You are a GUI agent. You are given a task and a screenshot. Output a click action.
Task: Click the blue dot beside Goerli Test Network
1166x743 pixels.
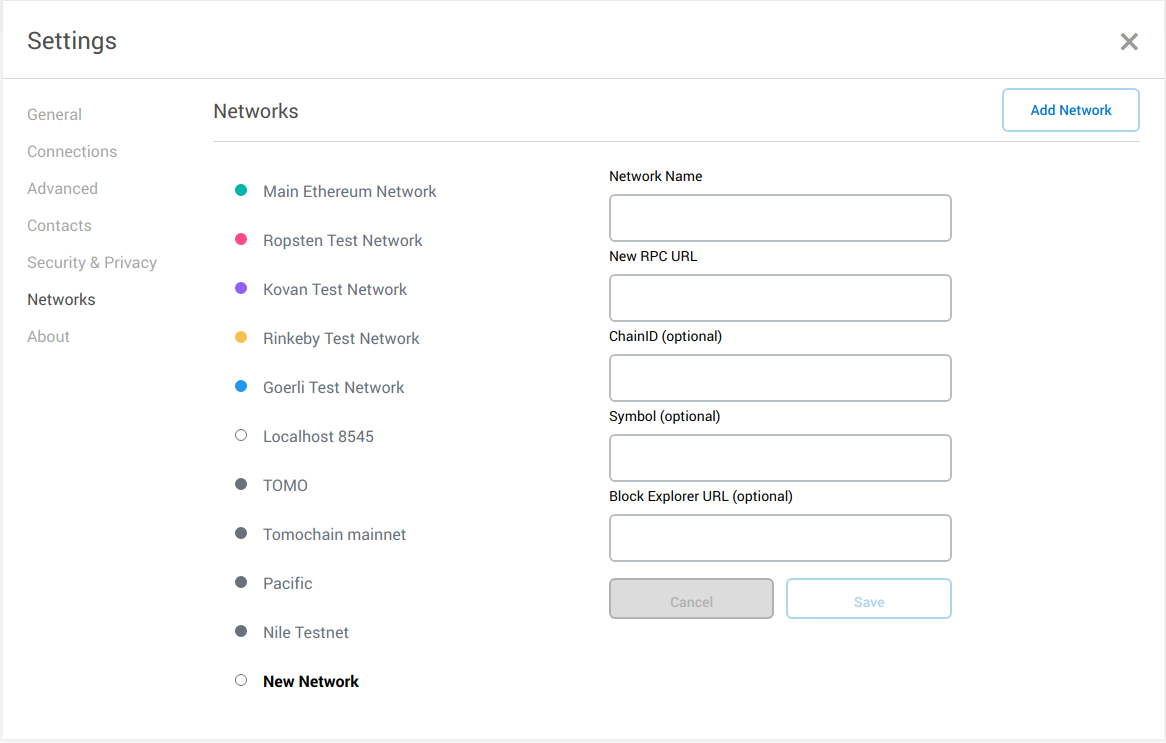(x=241, y=386)
